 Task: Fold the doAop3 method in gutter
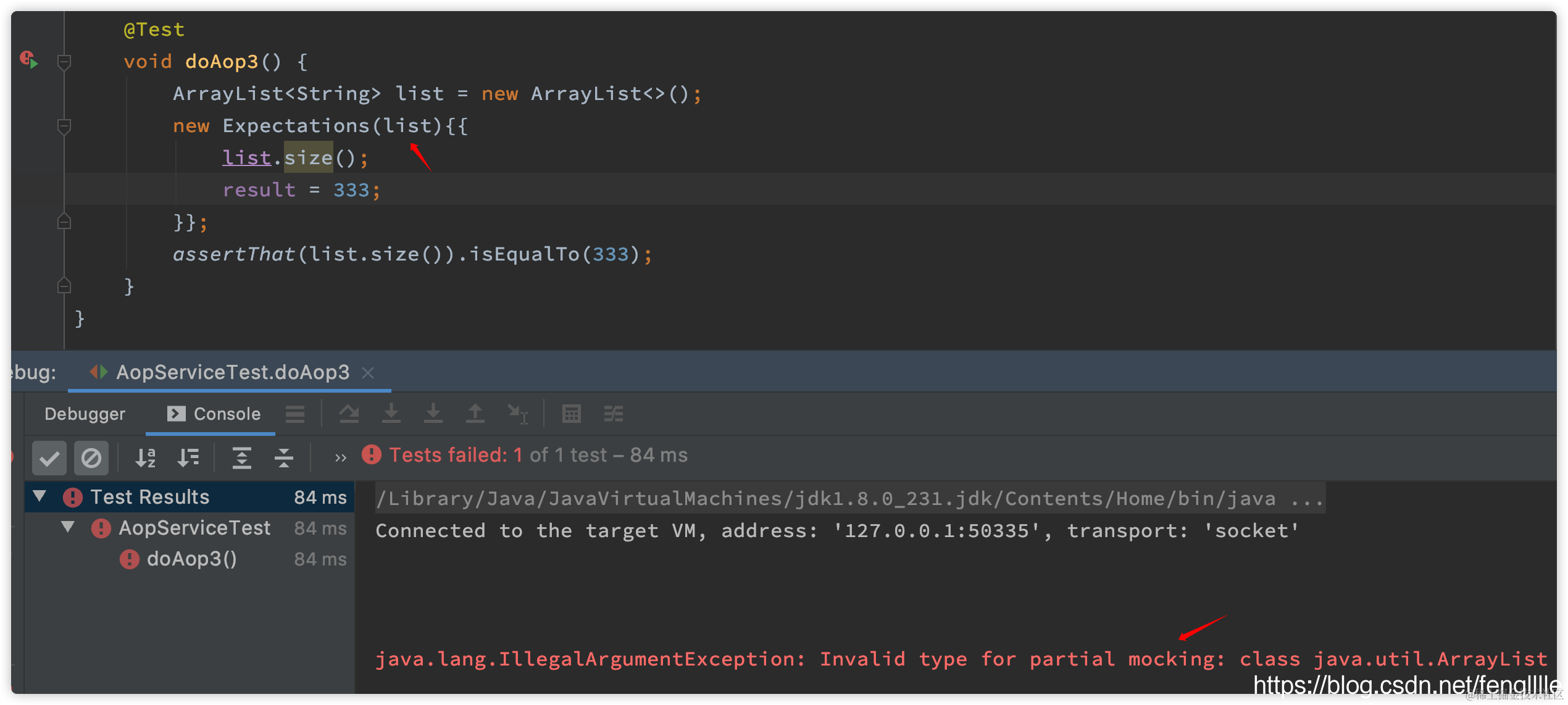coord(64,62)
